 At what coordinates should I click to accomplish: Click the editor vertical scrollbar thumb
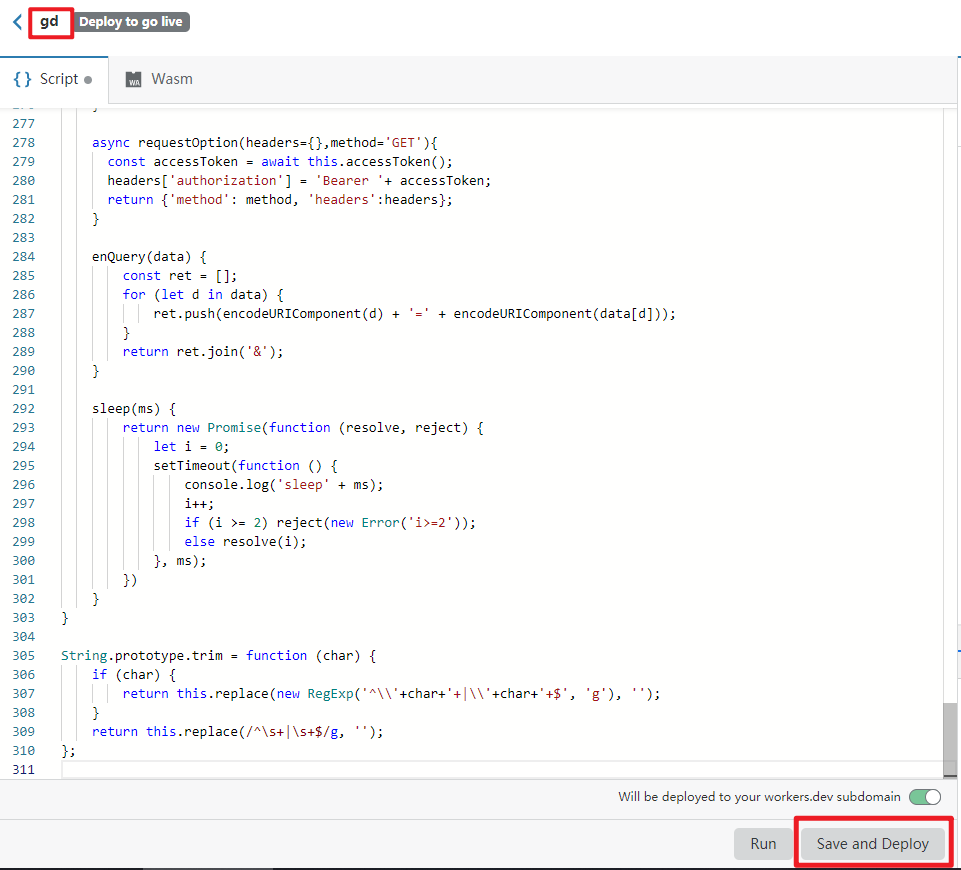[x=950, y=738]
